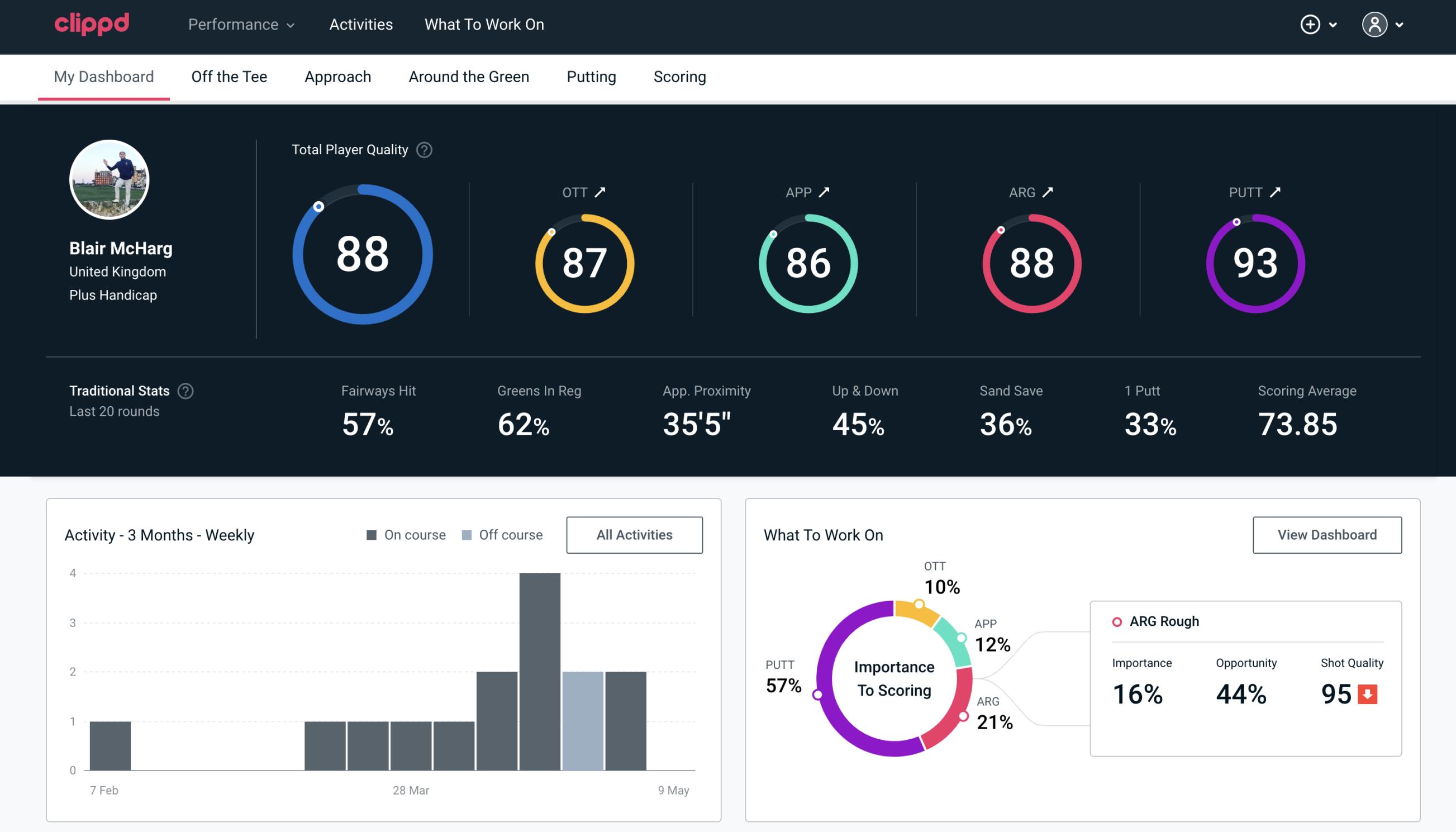This screenshot has width=1456, height=832.
Task: Click the View Dashboard button
Action: (x=1326, y=534)
